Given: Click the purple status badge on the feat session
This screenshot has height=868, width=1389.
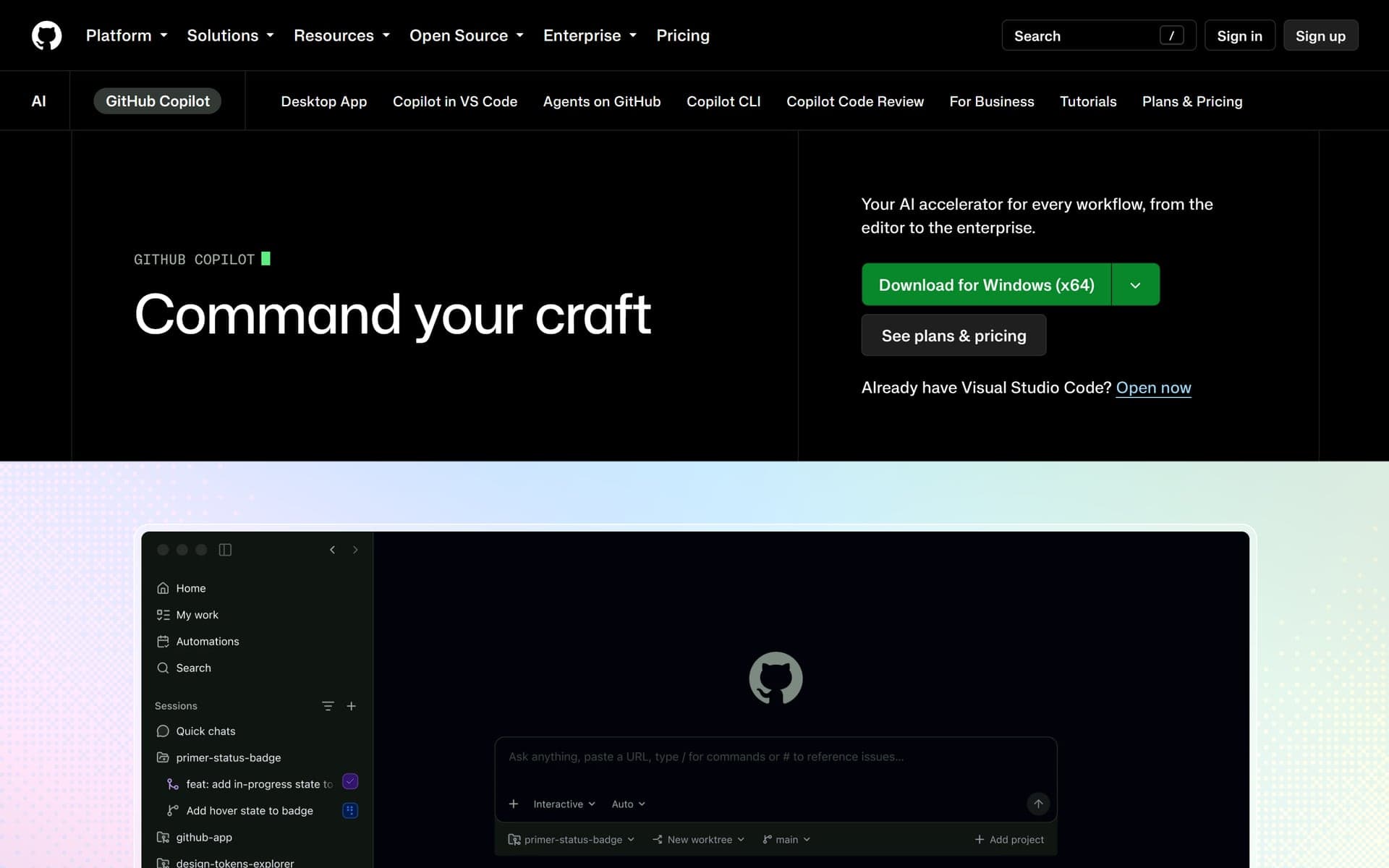Looking at the screenshot, I should coord(350,782).
